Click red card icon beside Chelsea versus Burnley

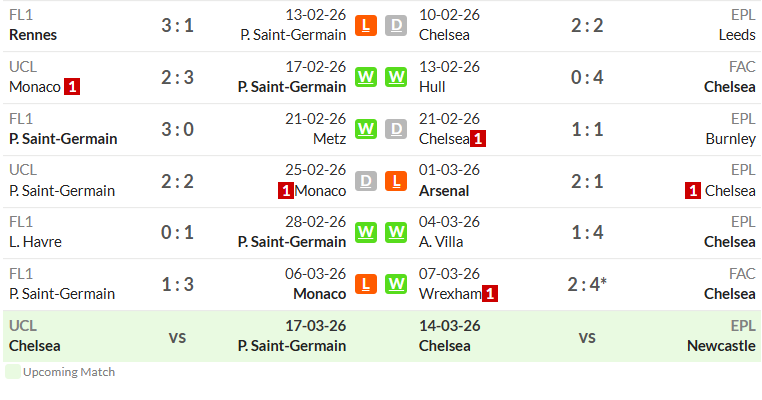[478, 139]
